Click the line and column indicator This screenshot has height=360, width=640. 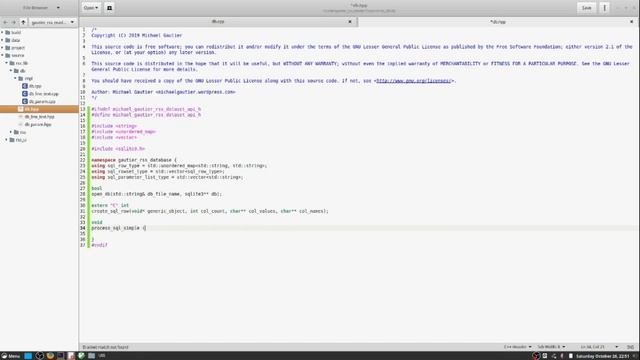point(592,347)
